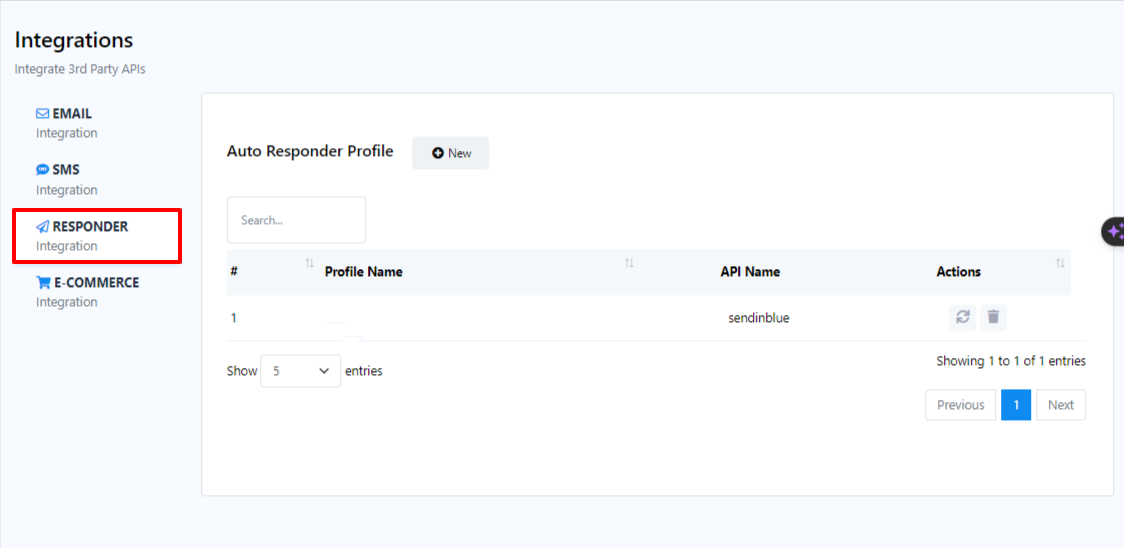Click the Profile Name header text
The height and width of the screenshot is (548, 1124).
click(x=364, y=272)
